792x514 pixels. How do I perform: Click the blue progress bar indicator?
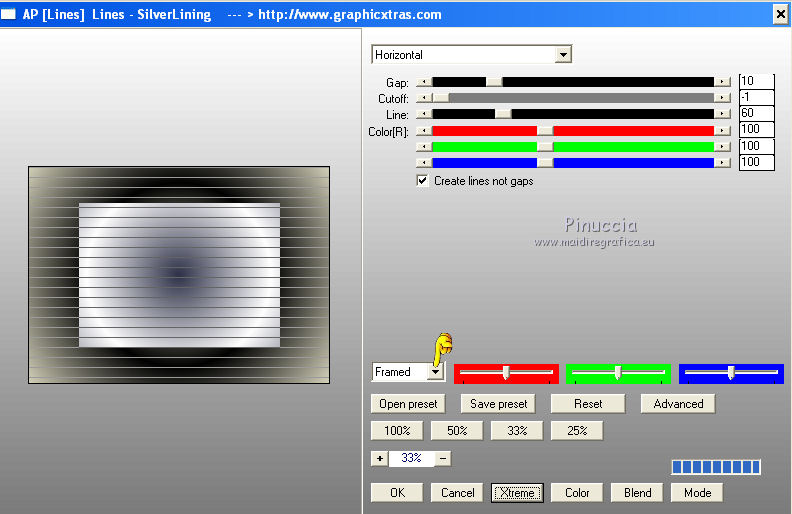pos(716,467)
